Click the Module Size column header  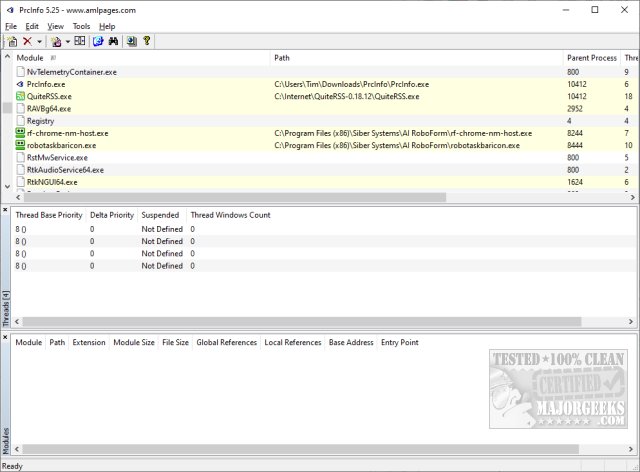point(134,343)
